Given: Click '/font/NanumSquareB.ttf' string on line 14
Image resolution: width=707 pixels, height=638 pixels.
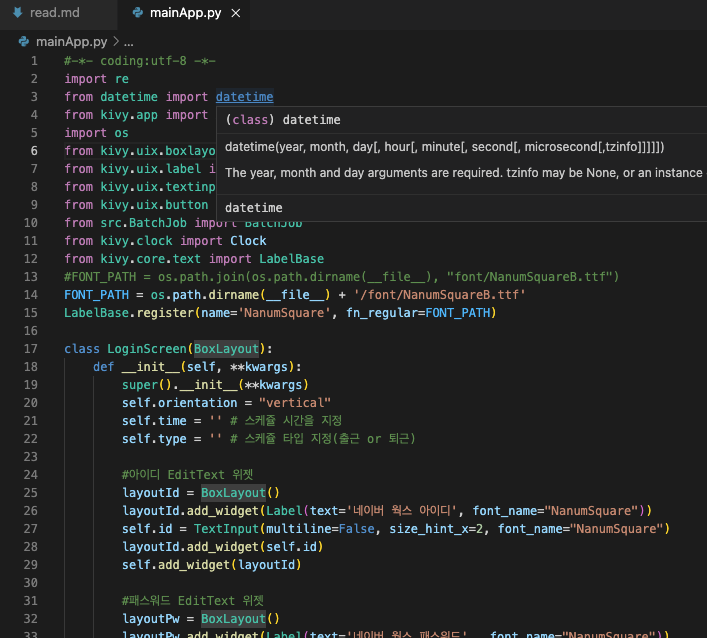Looking at the screenshot, I should click(x=440, y=295).
